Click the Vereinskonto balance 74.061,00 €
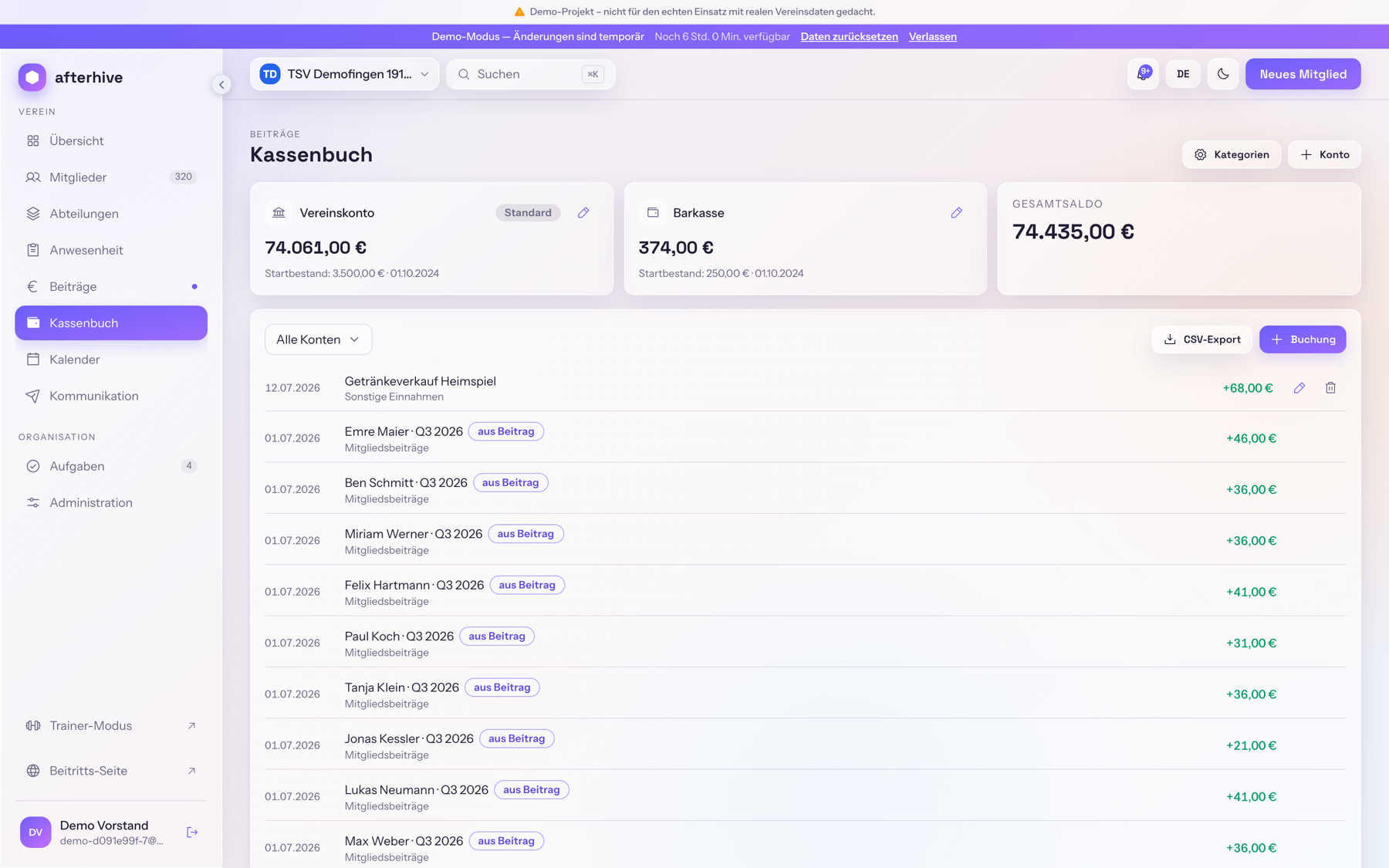This screenshot has height=868, width=1389. pos(315,248)
